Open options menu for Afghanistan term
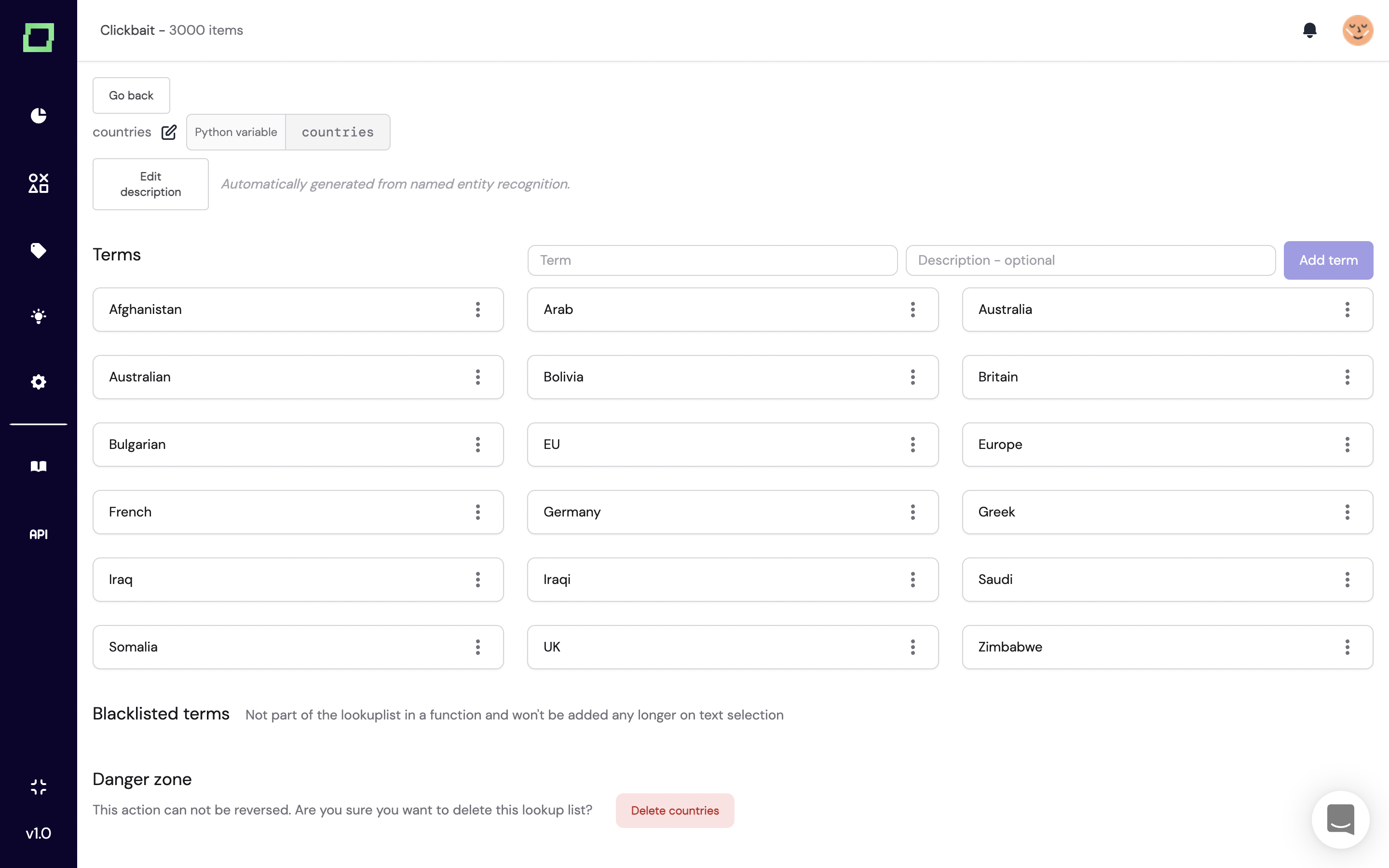This screenshot has height=868, width=1389. (x=477, y=310)
